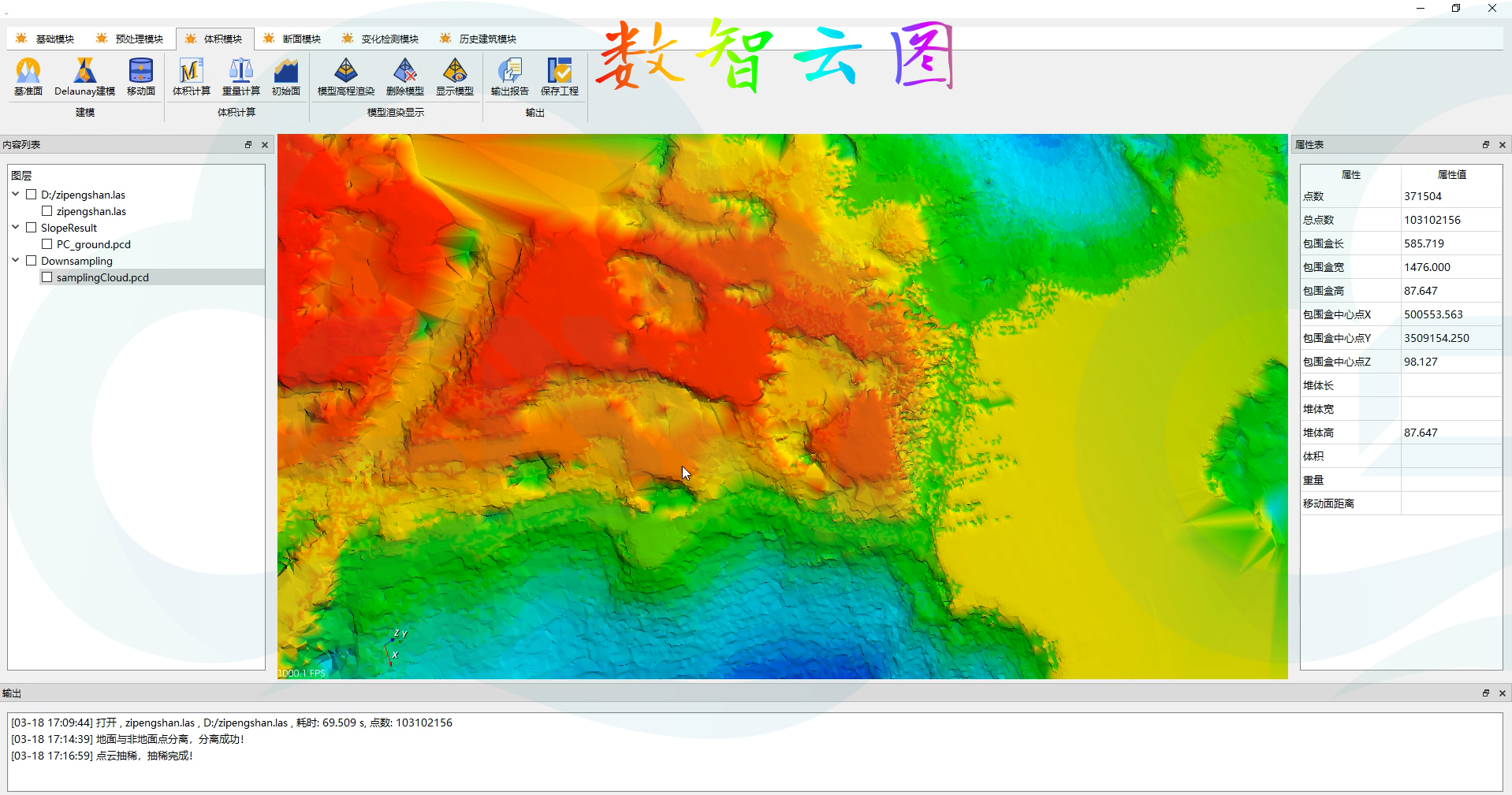Run the 体积计算 volume calculation tool
This screenshot has height=795, width=1512.
(x=191, y=72)
